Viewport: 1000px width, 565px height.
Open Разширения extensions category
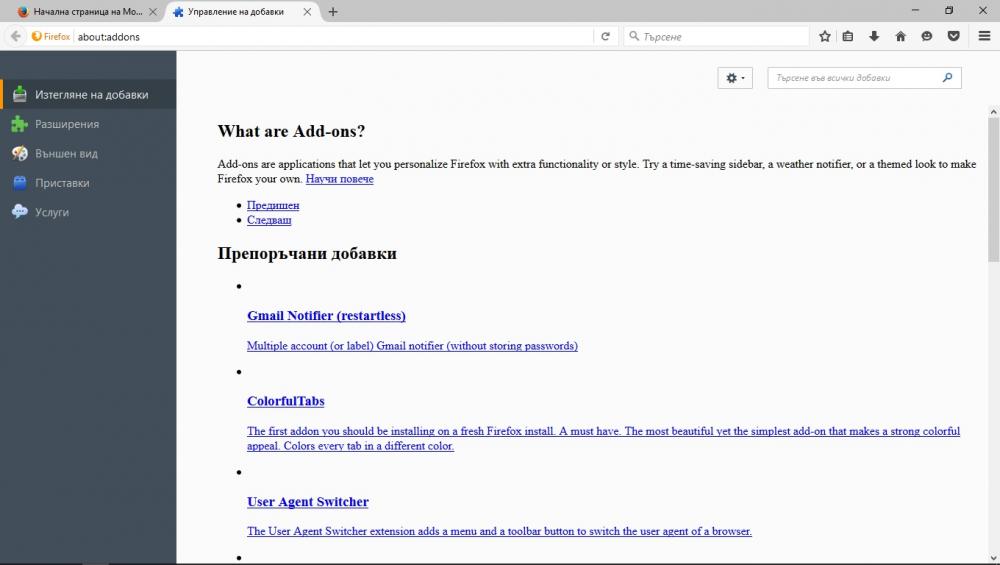[x=88, y=124]
